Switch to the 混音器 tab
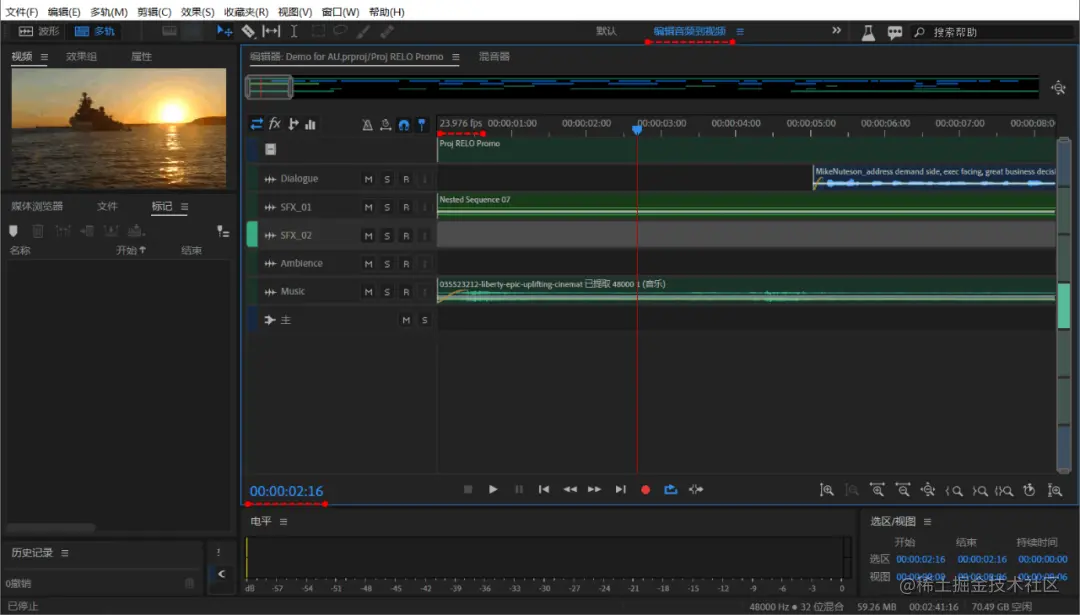Screen dimensions: 1080x615 point(495,57)
